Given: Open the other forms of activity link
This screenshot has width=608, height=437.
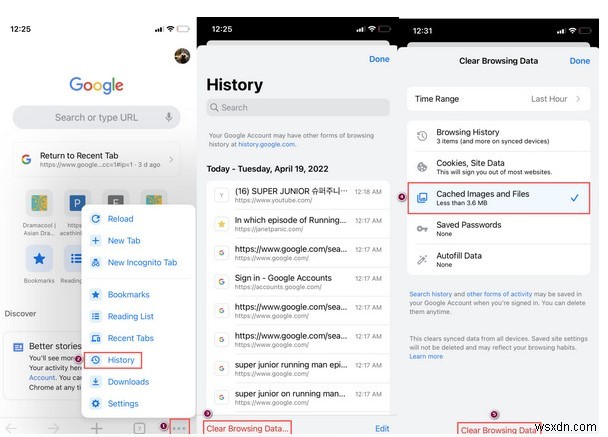Looking at the screenshot, I should [x=499, y=294].
